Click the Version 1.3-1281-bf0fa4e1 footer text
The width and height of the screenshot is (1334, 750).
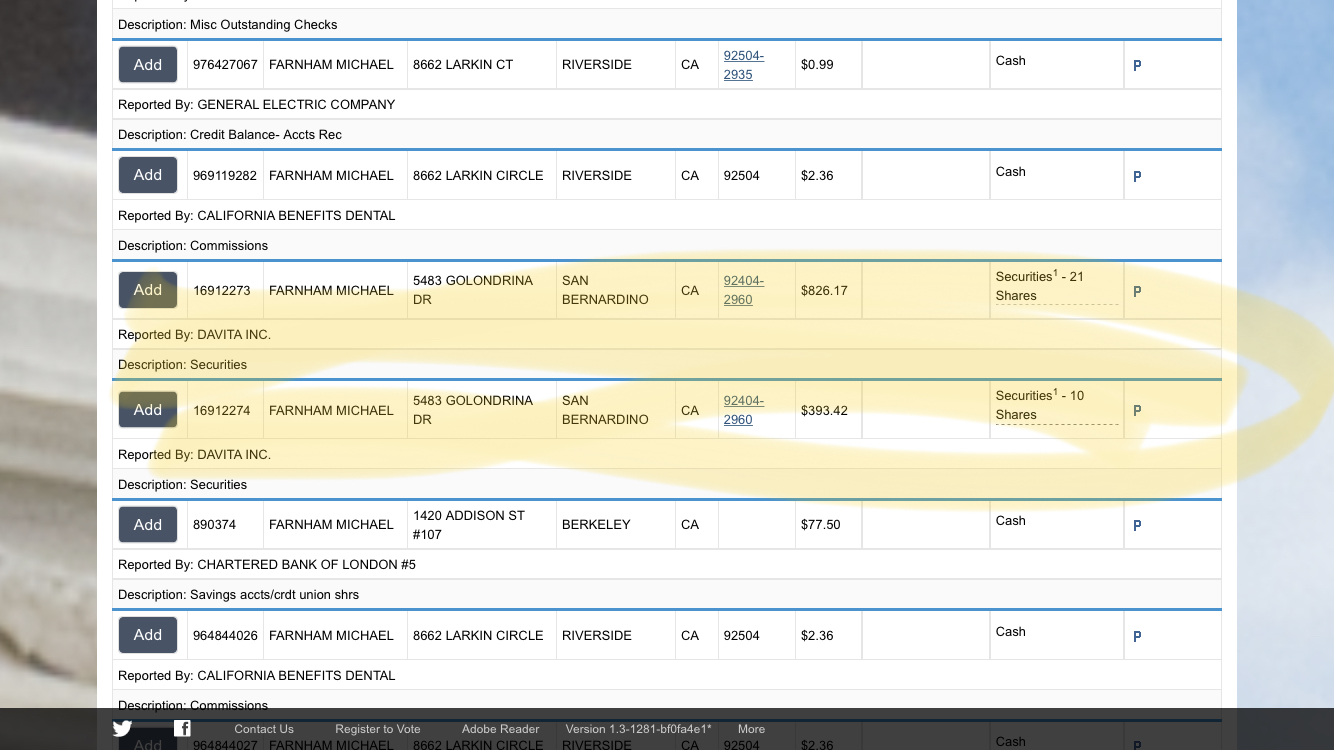(639, 729)
